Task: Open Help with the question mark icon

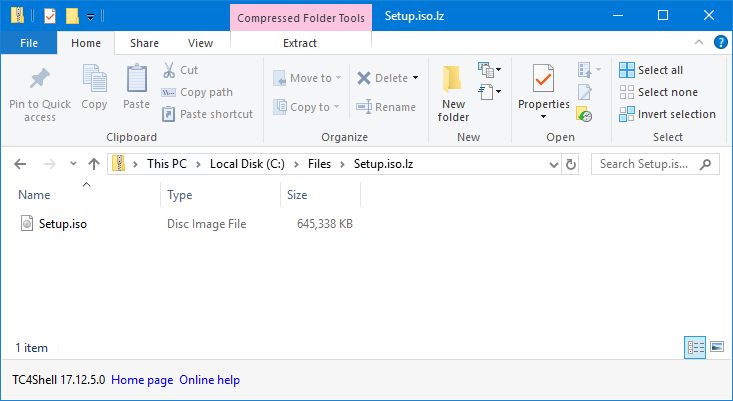Action: [x=720, y=43]
